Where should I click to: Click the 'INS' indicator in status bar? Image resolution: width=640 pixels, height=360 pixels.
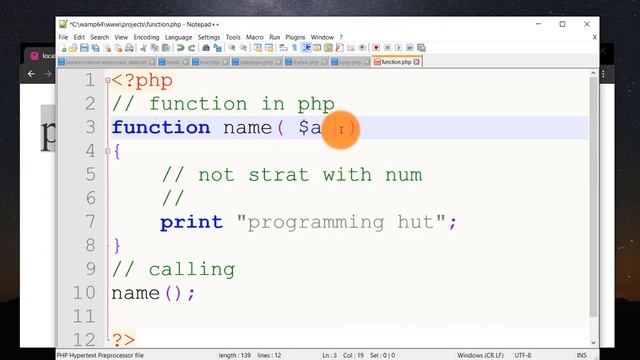point(581,356)
